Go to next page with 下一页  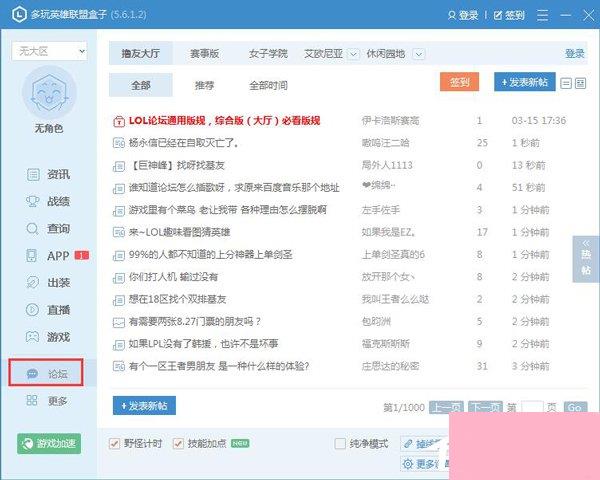485,407
